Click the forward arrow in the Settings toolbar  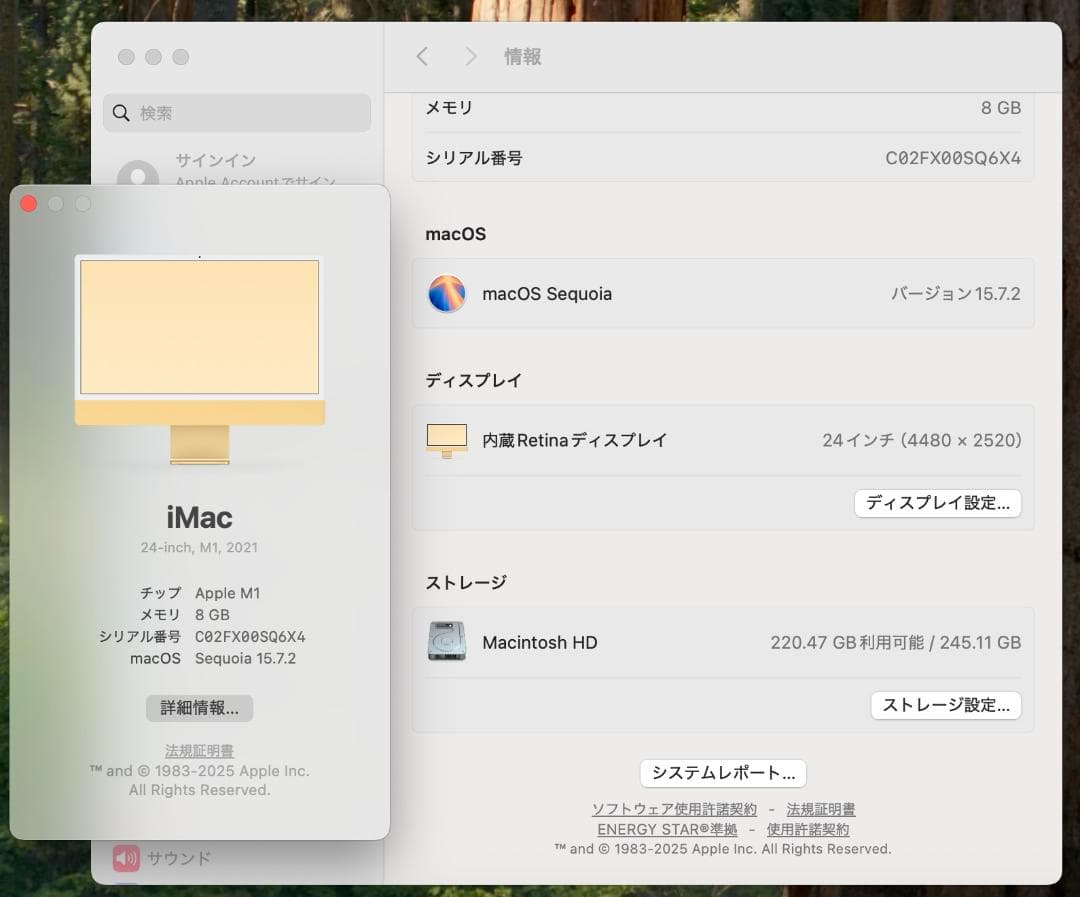[x=470, y=56]
